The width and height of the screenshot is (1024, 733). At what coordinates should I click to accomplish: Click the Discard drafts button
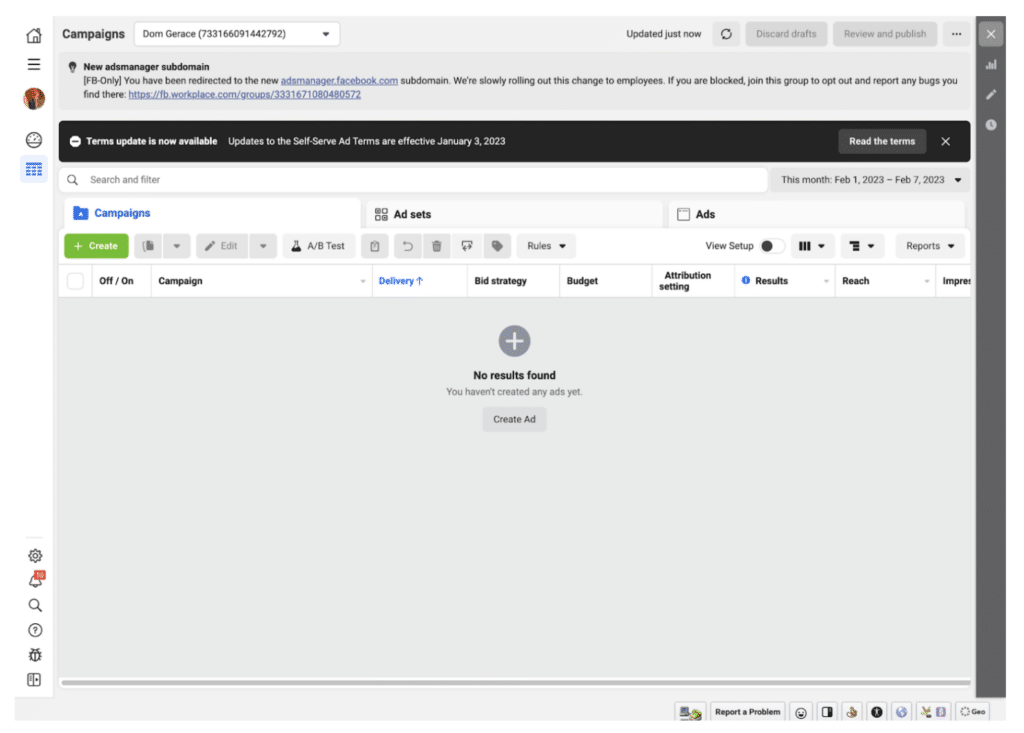pos(786,34)
